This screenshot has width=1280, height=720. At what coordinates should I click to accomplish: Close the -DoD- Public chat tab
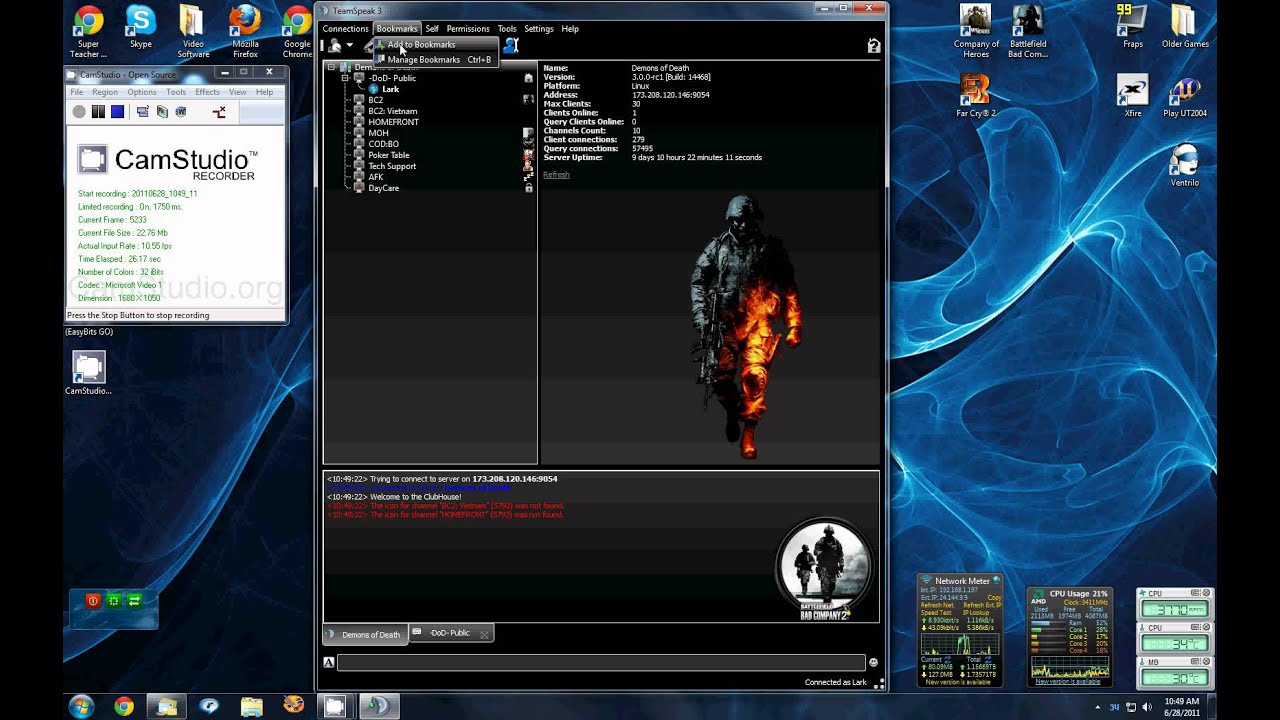pyautogui.click(x=484, y=634)
